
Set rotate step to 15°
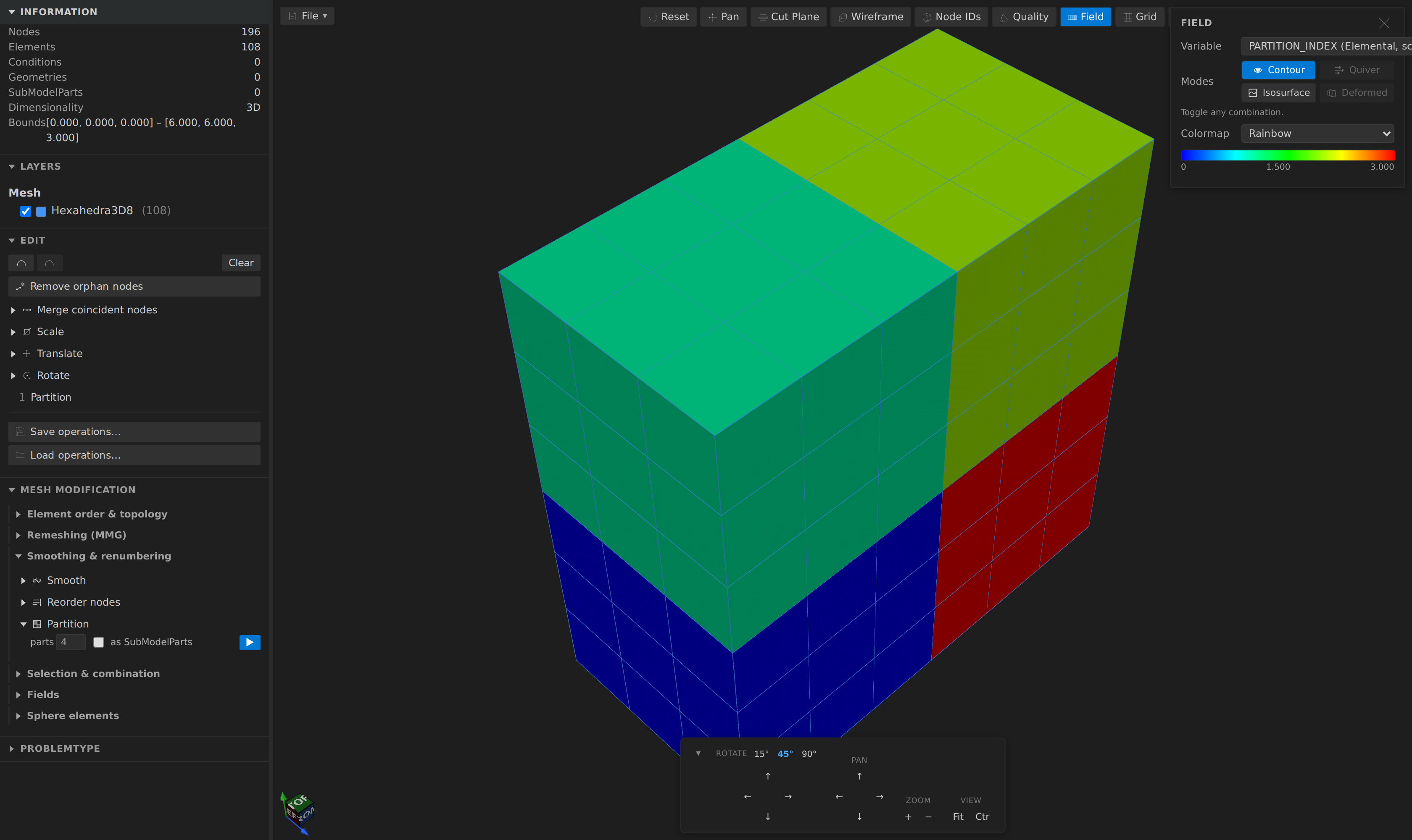(x=761, y=753)
